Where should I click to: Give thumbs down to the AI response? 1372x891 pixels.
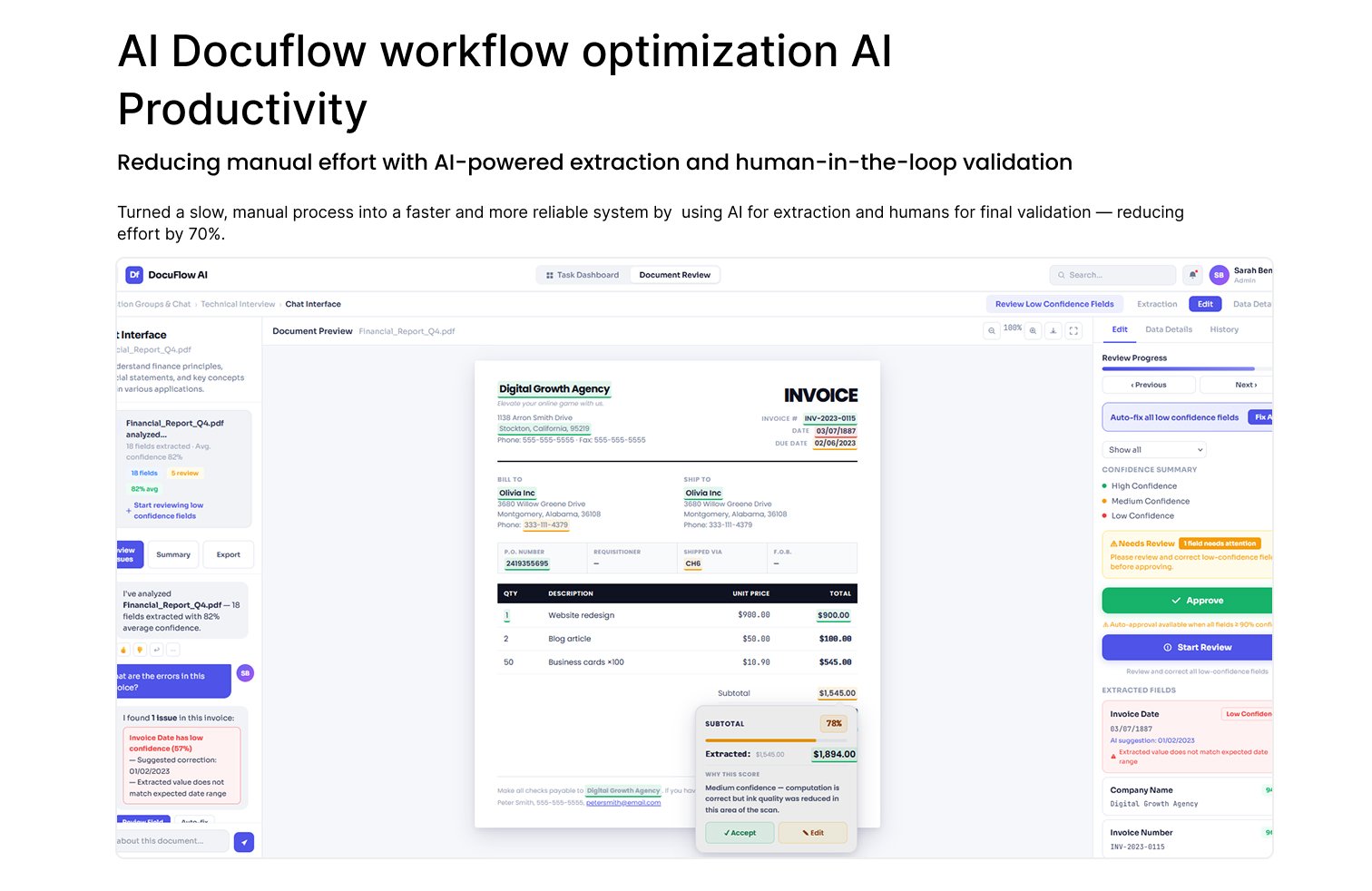(140, 650)
